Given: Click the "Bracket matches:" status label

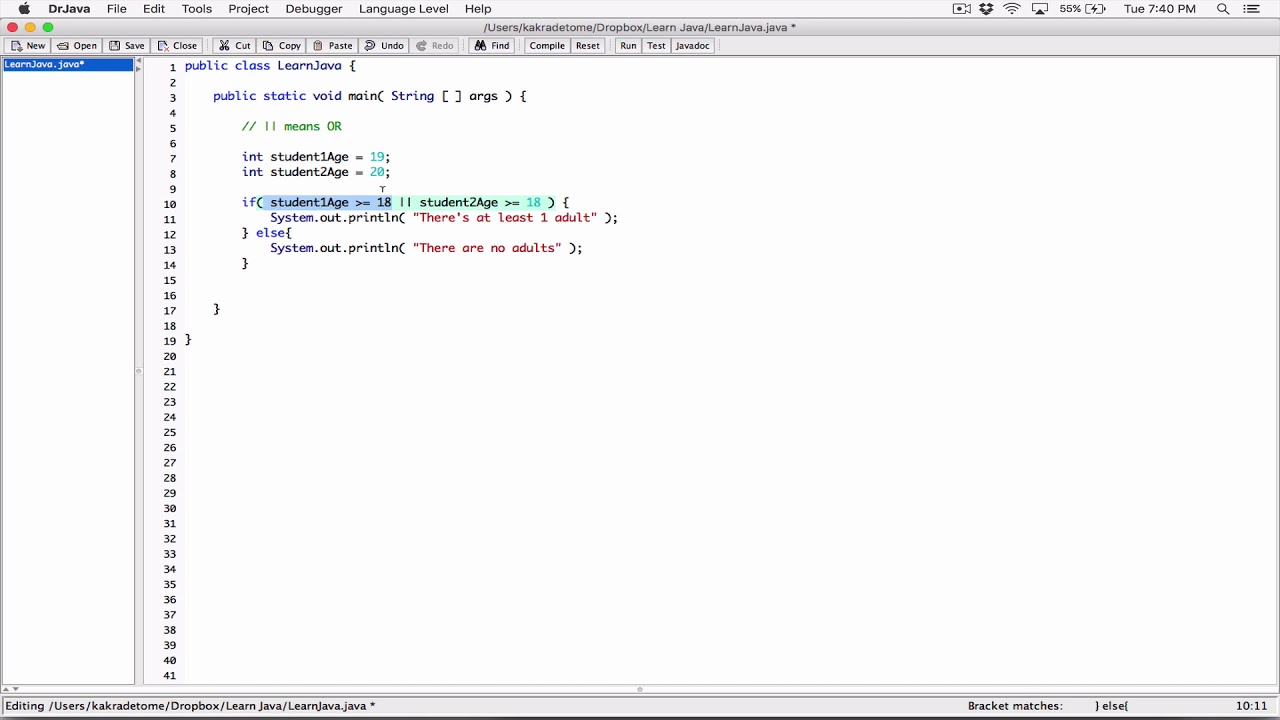Looking at the screenshot, I should (x=1015, y=706).
